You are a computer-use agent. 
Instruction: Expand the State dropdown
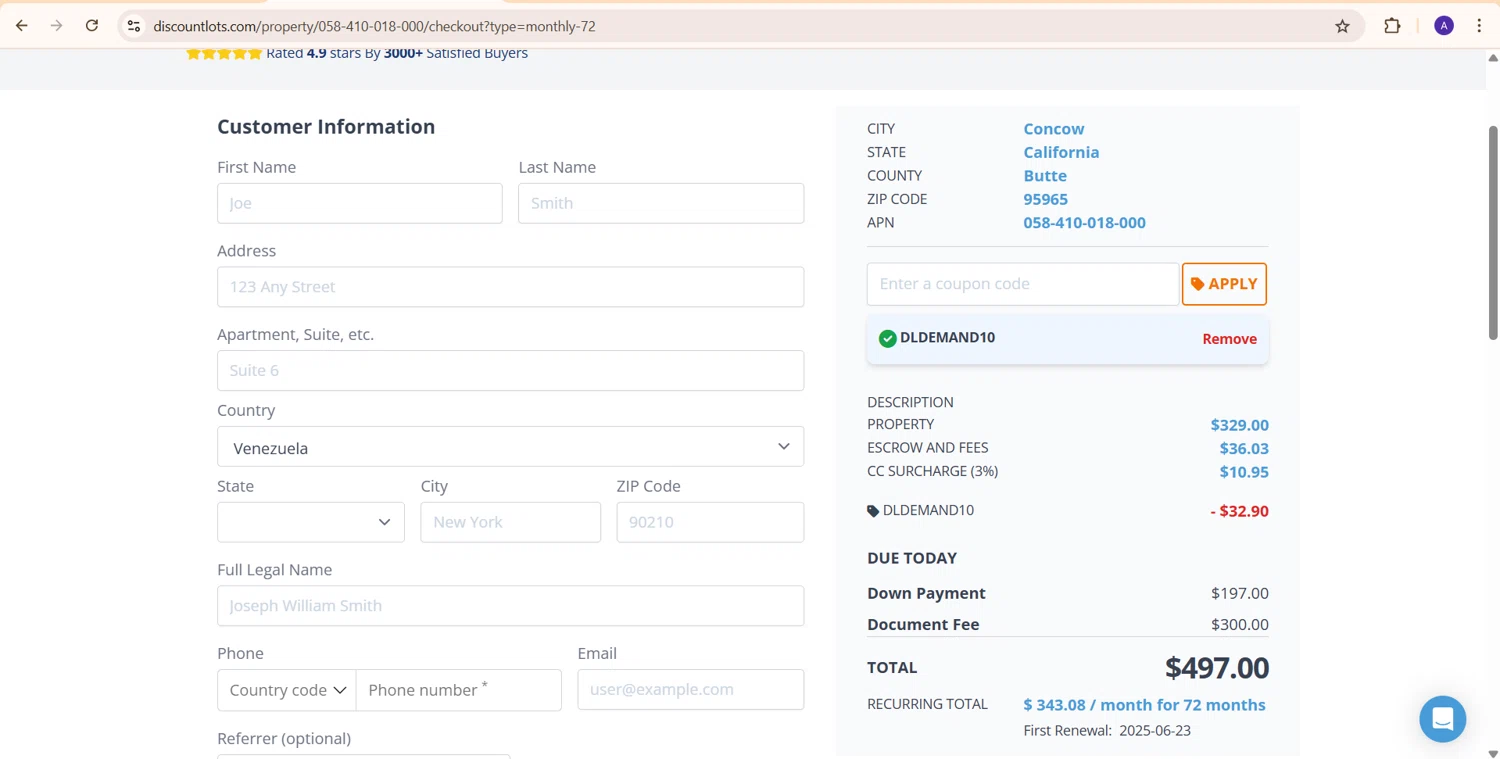point(311,522)
